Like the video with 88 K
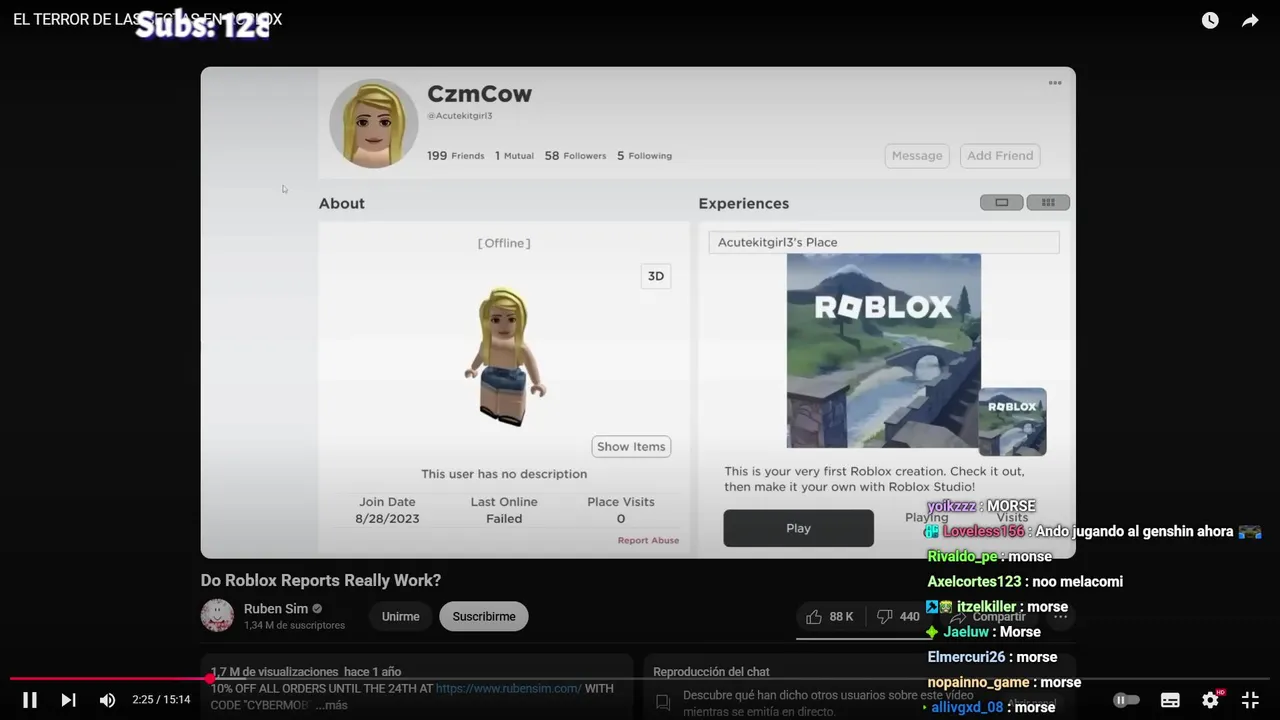 (830, 616)
